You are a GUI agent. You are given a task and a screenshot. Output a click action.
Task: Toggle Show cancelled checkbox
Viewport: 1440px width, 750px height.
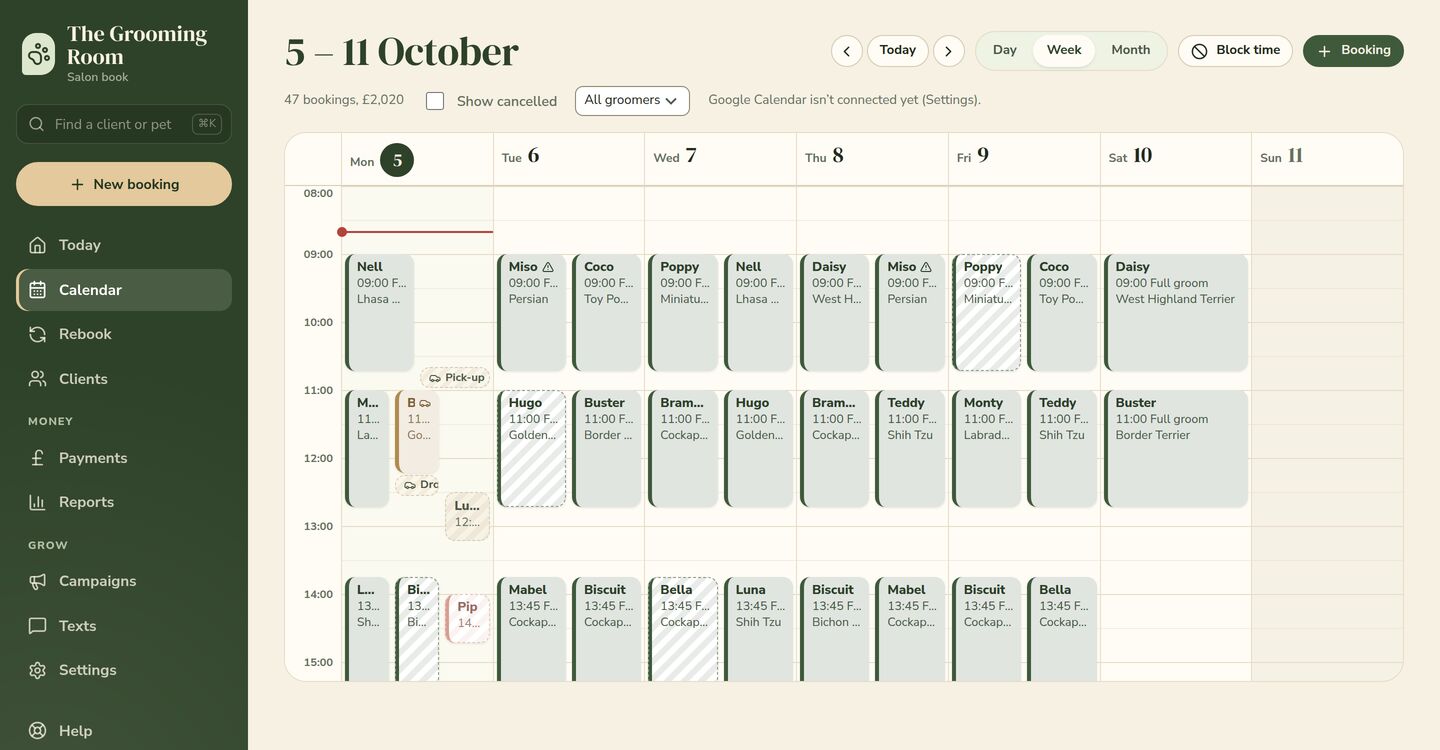(x=435, y=101)
